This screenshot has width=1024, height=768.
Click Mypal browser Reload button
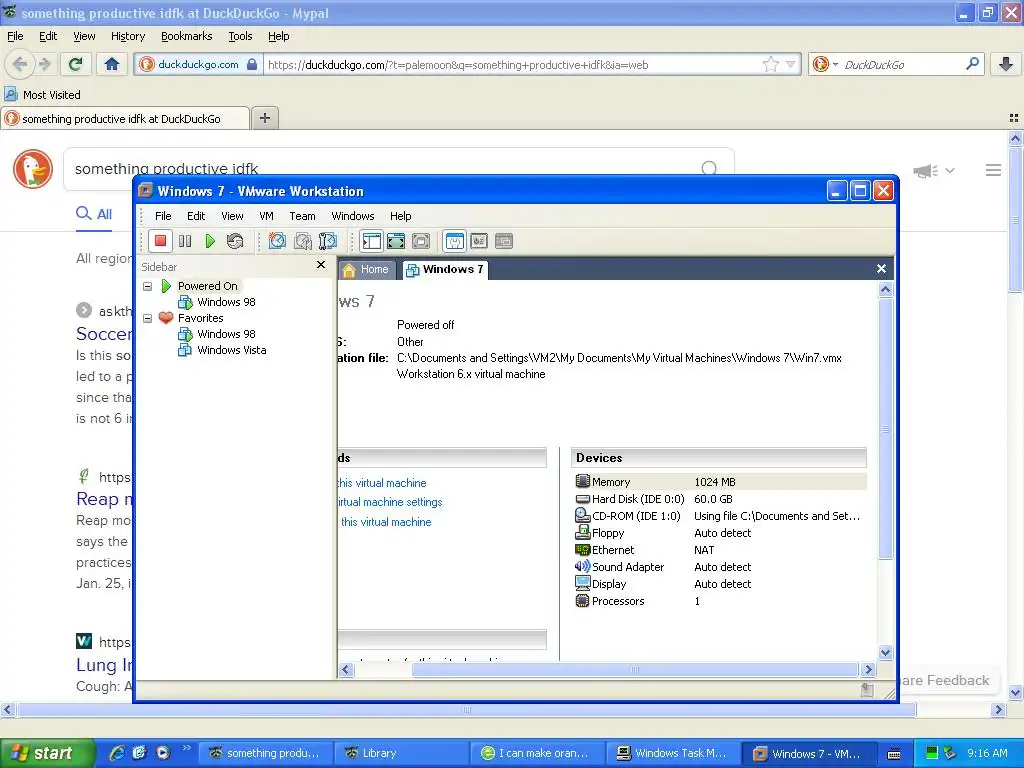click(75, 64)
